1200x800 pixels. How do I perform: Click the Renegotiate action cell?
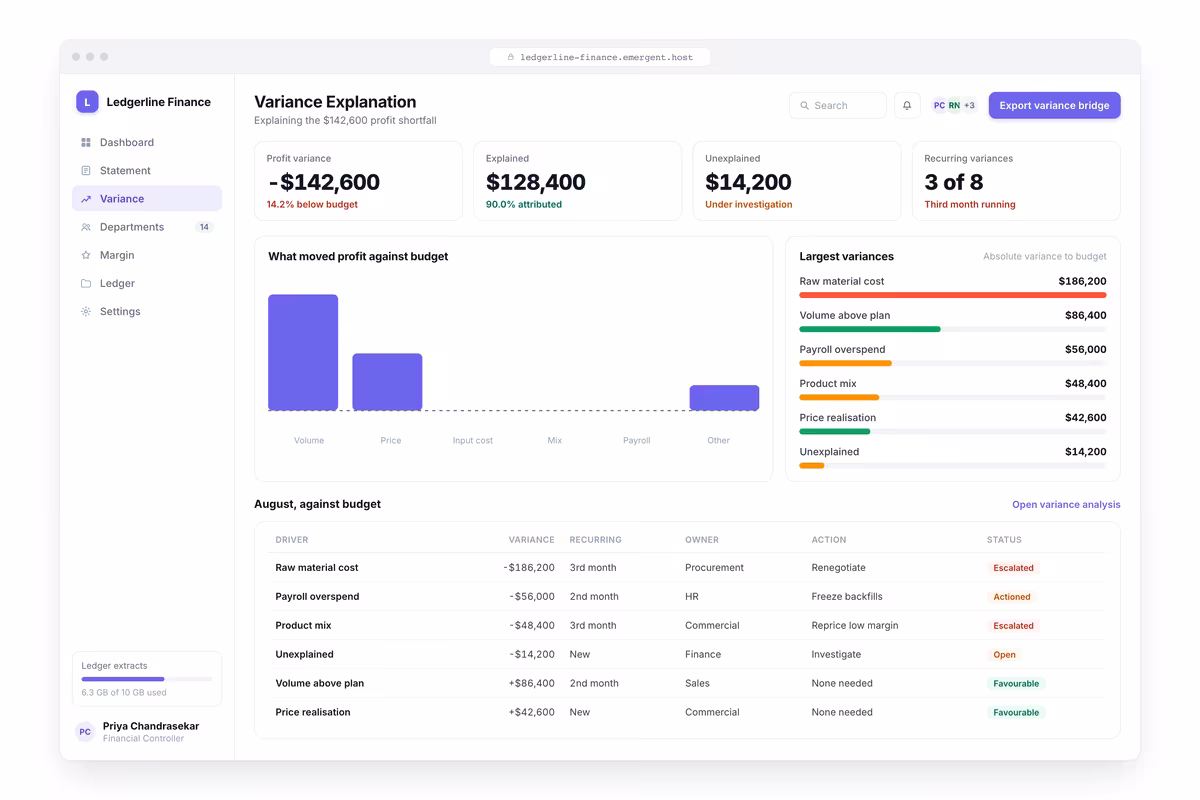click(x=838, y=568)
